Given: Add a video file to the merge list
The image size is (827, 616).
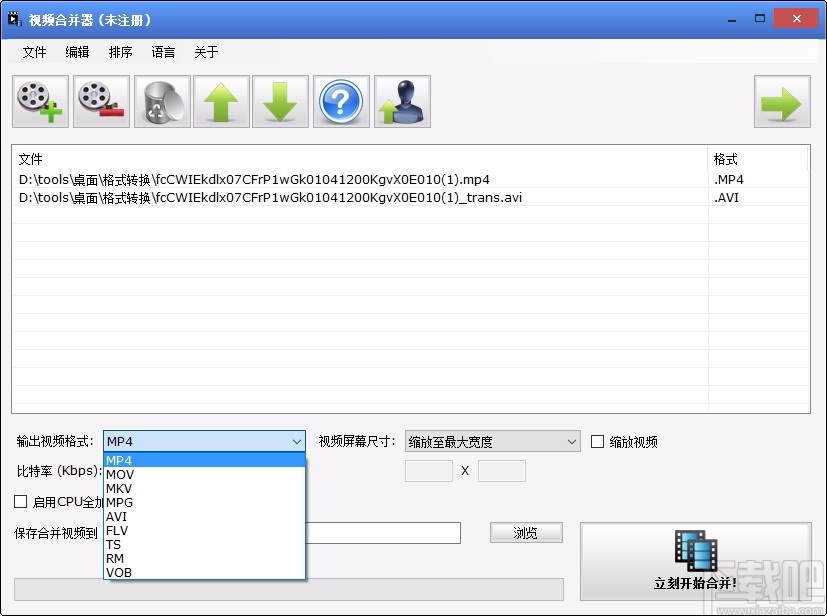Looking at the screenshot, I should (x=39, y=101).
